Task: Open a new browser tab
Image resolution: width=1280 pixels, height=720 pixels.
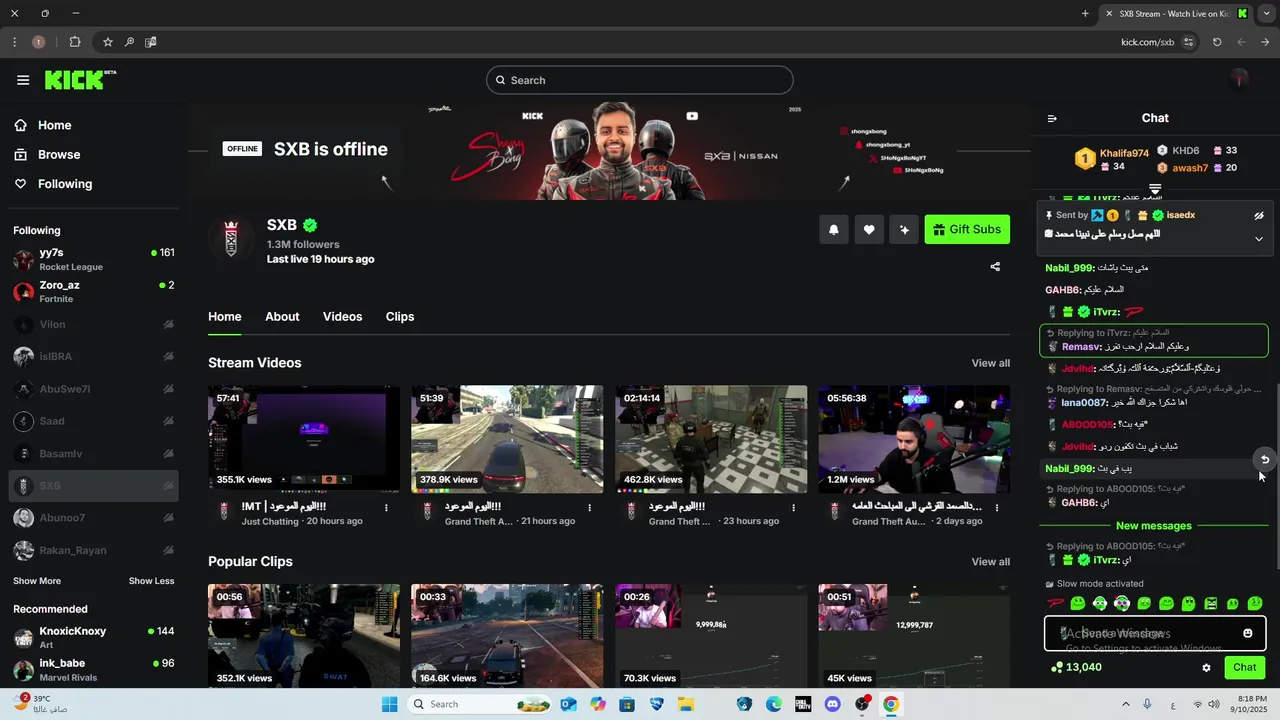Action: [x=1085, y=14]
